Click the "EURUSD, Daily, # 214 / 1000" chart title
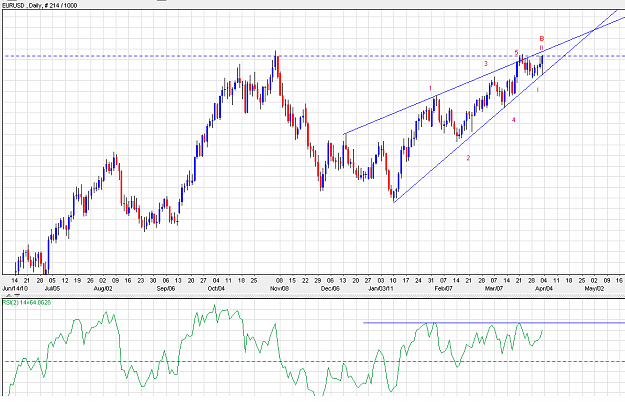625x402 pixels. [x=39, y=5]
